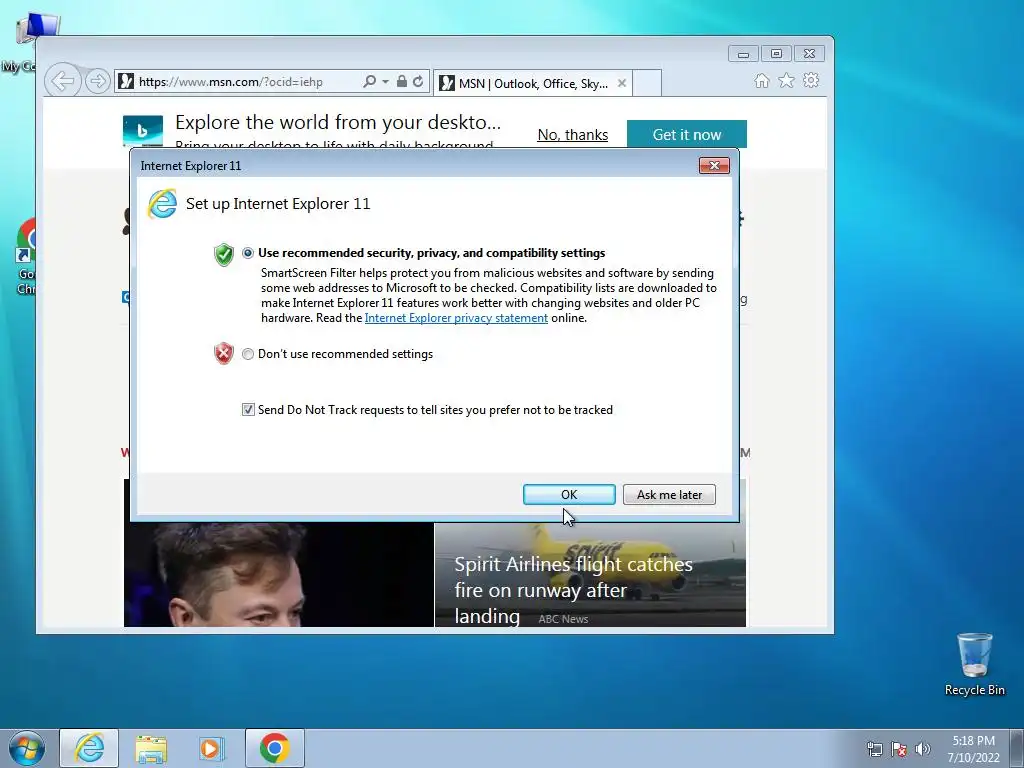Click the IE forward navigation arrow
1024x768 pixels.
(97, 82)
